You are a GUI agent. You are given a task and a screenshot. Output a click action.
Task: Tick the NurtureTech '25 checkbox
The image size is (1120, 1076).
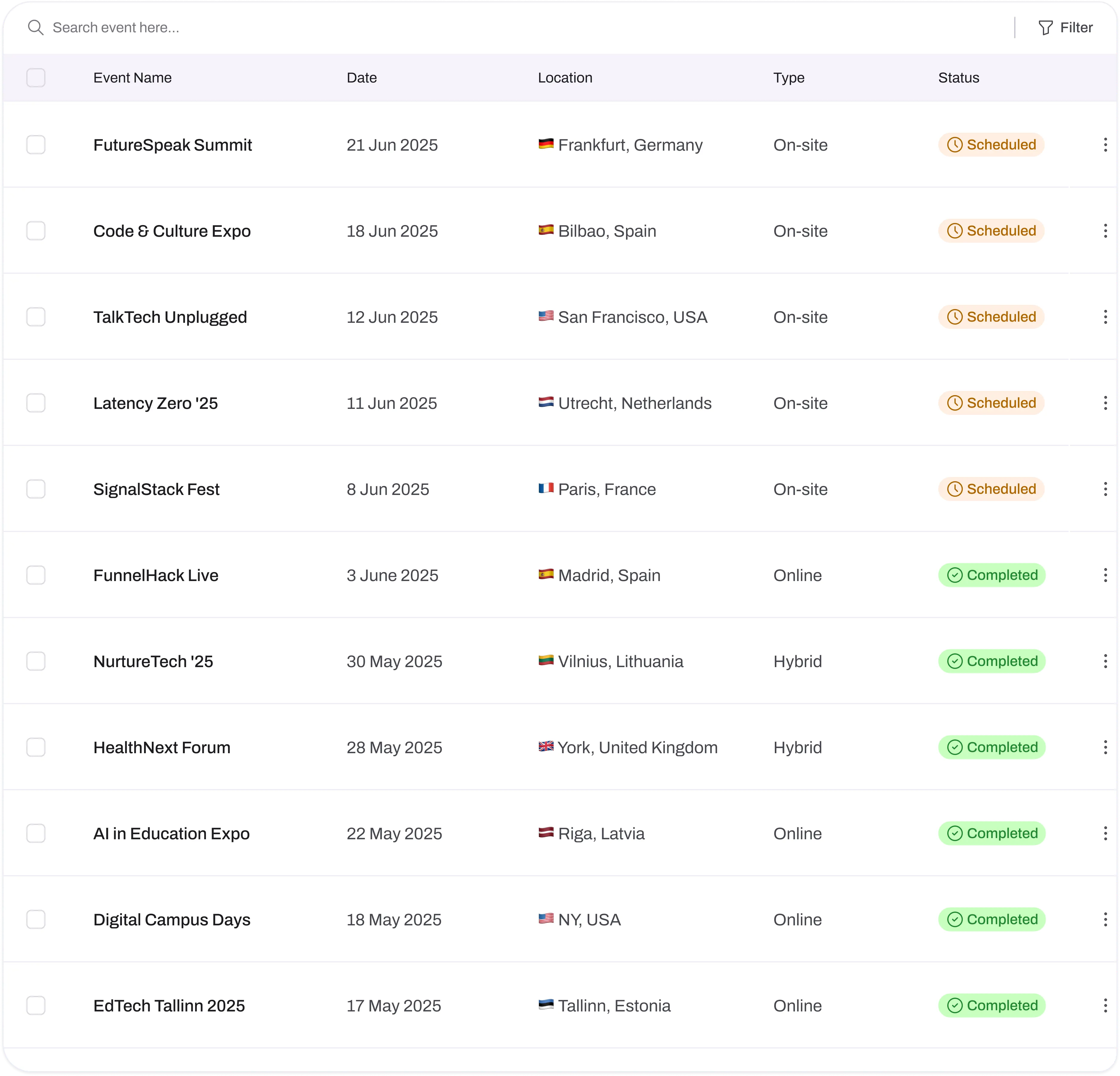pyautogui.click(x=36, y=661)
